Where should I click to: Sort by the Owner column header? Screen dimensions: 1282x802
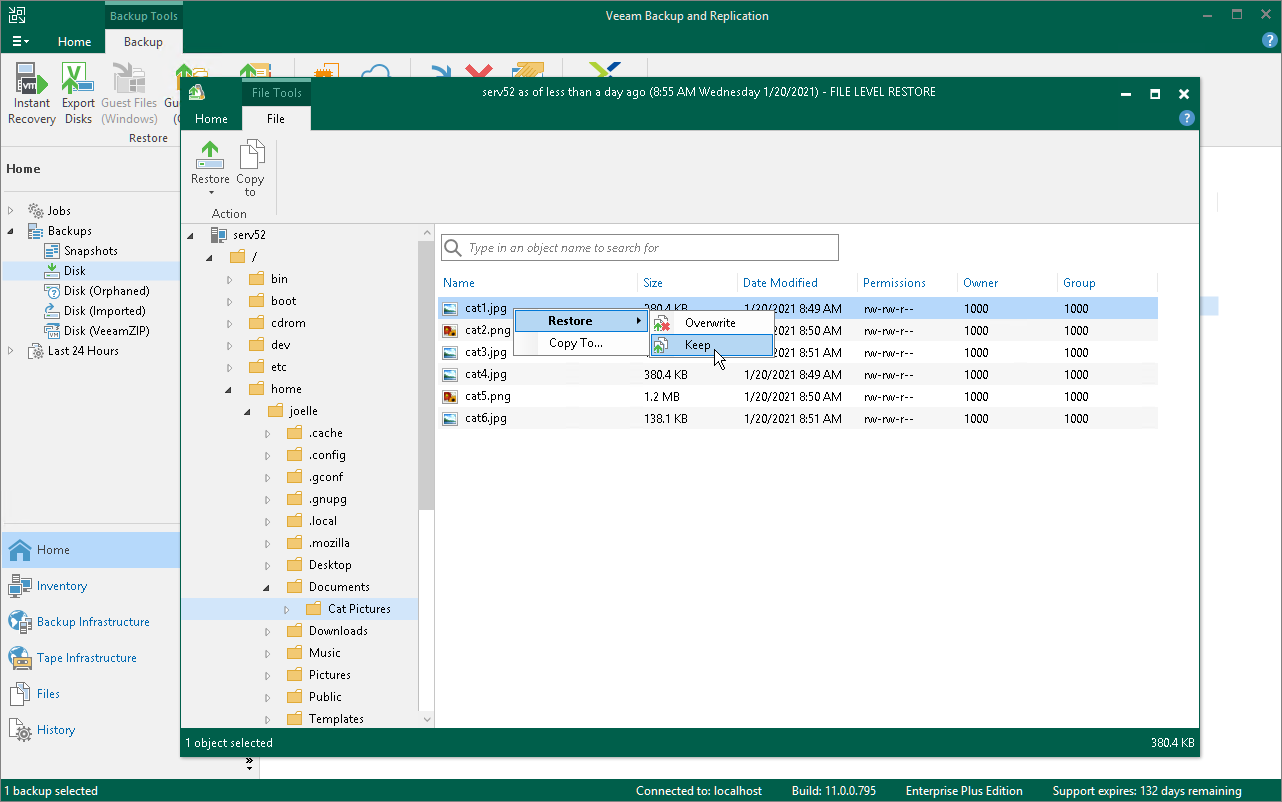(x=1008, y=283)
